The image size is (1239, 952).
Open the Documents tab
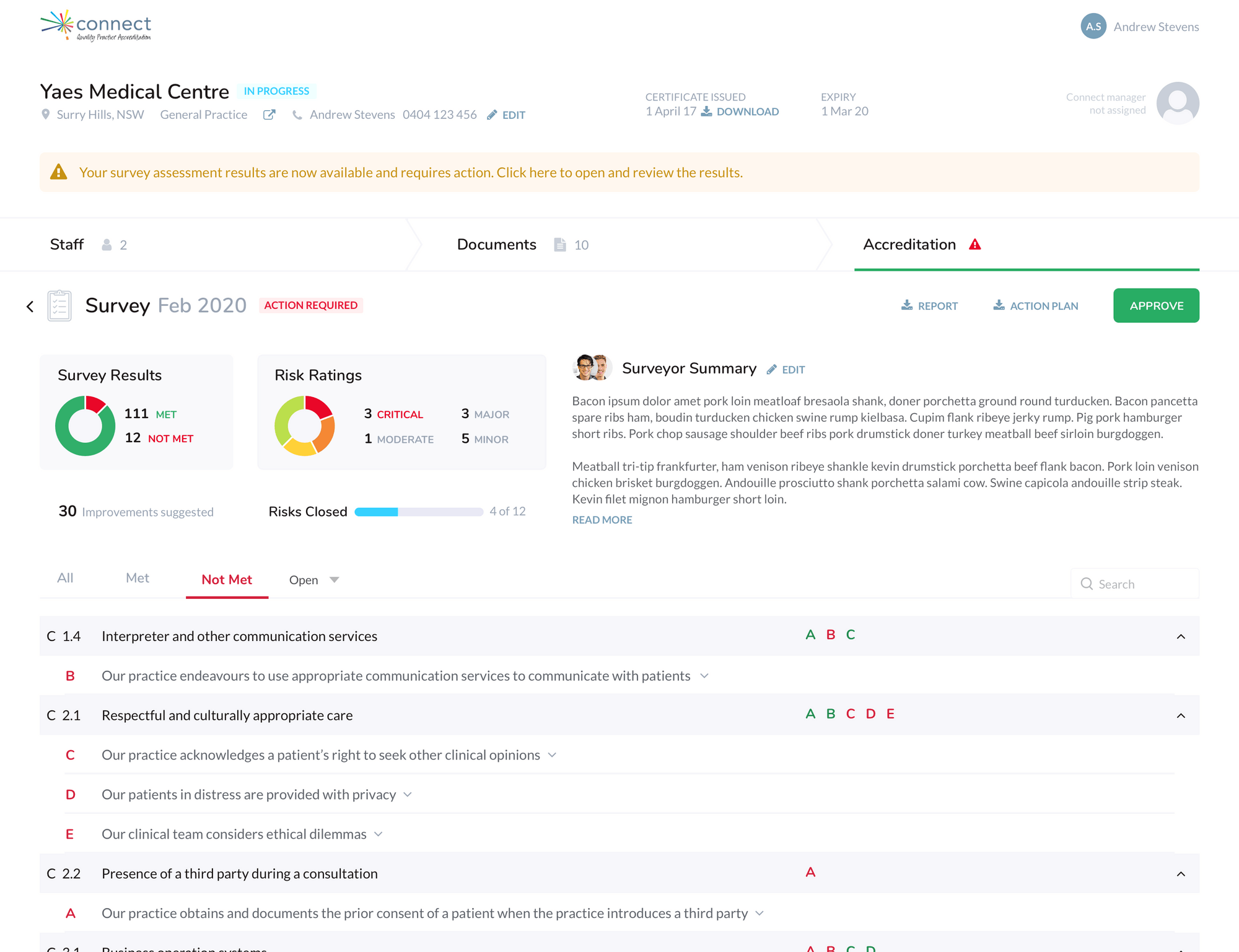pyautogui.click(x=497, y=245)
